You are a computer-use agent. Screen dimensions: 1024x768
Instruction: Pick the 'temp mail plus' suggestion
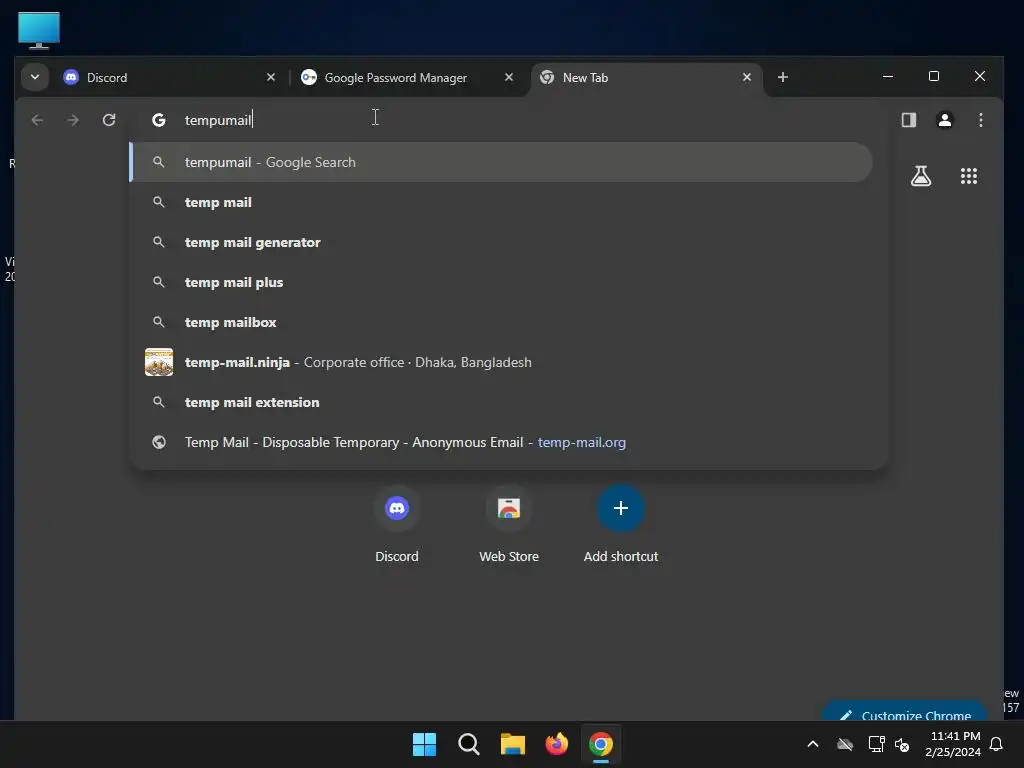click(x=501, y=282)
